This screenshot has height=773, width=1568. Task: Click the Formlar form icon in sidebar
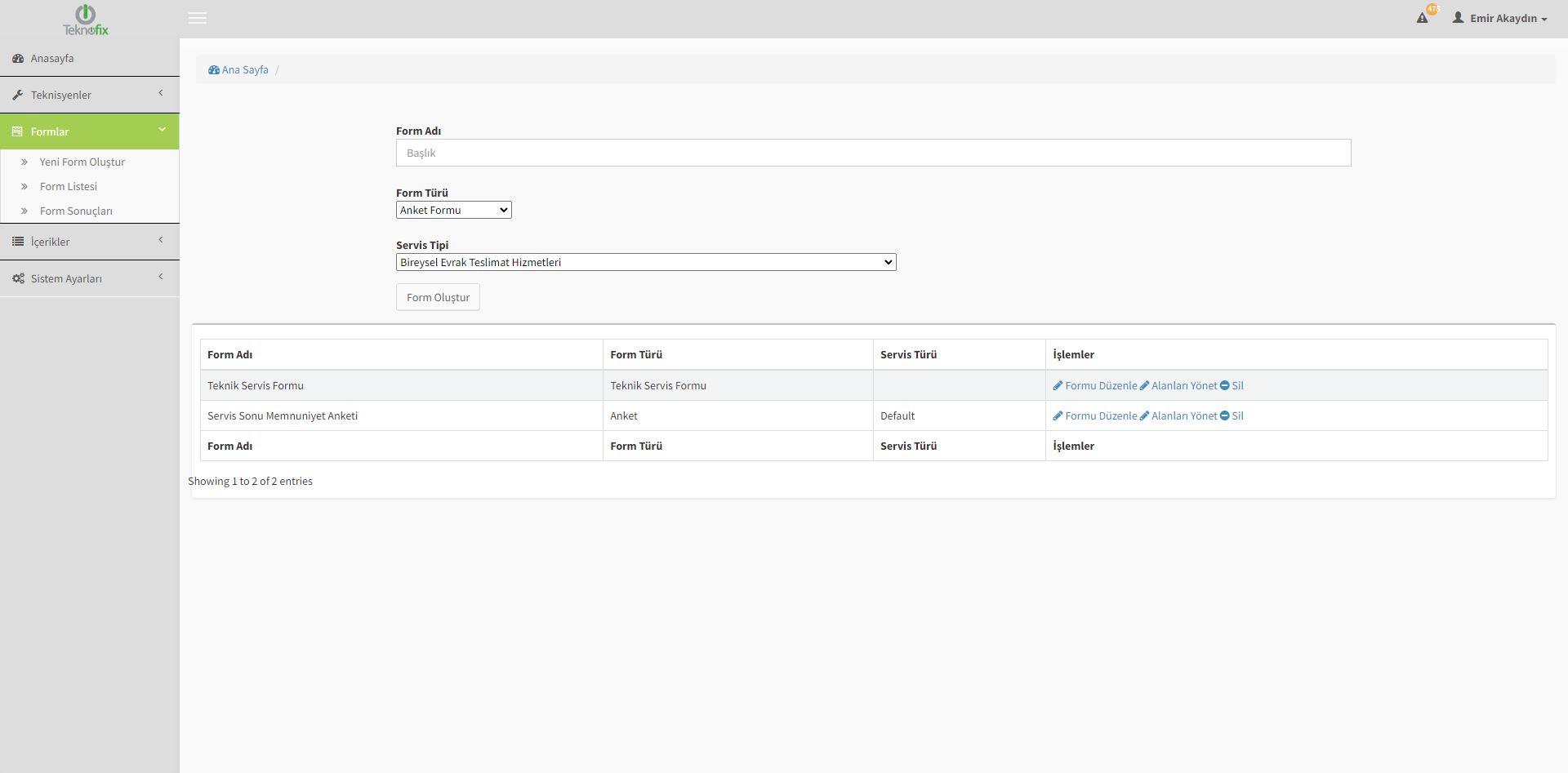[x=18, y=131]
